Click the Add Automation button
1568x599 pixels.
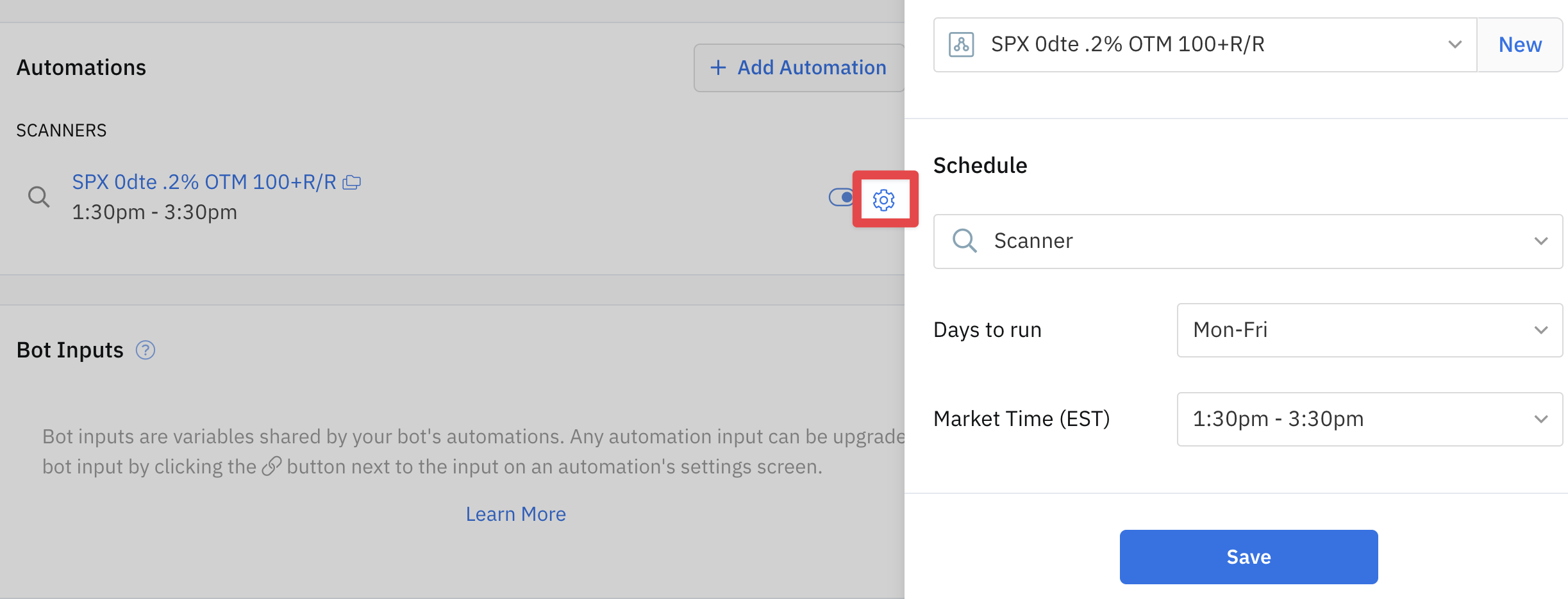[799, 68]
